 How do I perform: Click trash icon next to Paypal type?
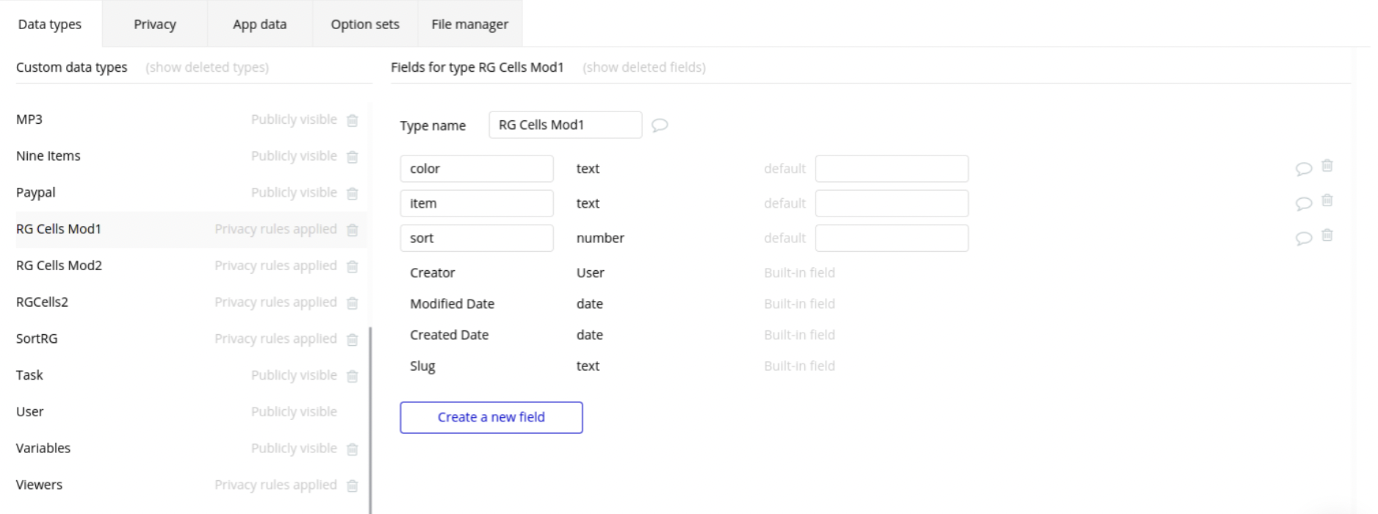pos(352,193)
